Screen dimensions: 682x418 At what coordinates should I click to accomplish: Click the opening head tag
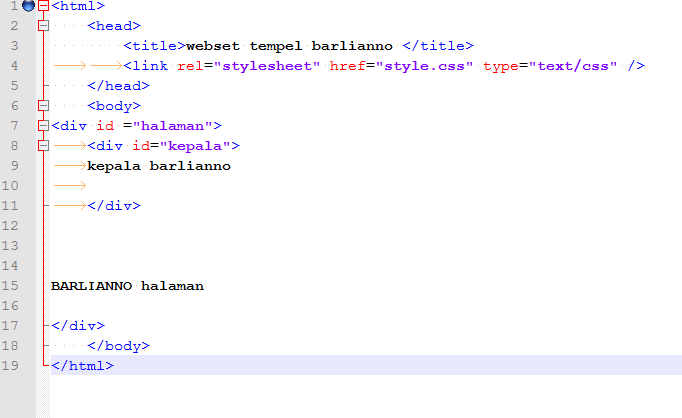coord(114,26)
